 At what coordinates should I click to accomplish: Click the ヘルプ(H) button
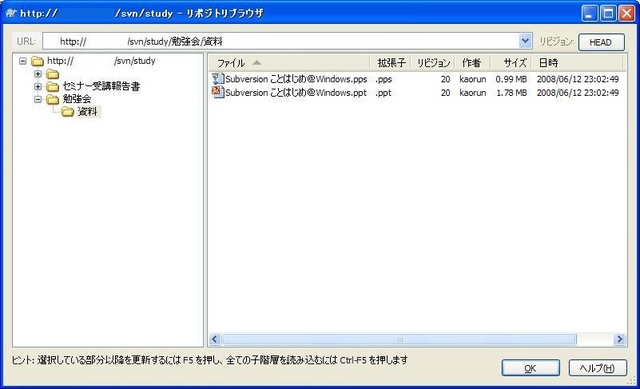pyautogui.click(x=598, y=368)
